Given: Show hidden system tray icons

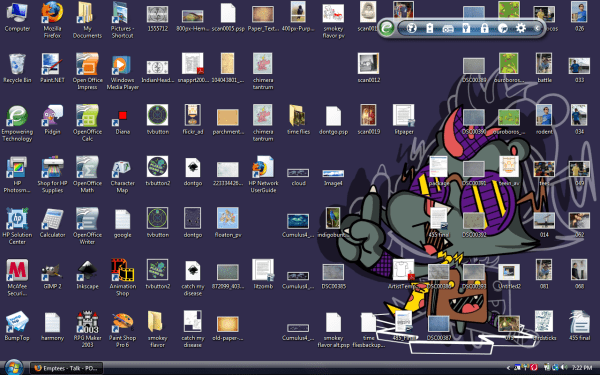Looking at the screenshot, I should [x=508, y=368].
